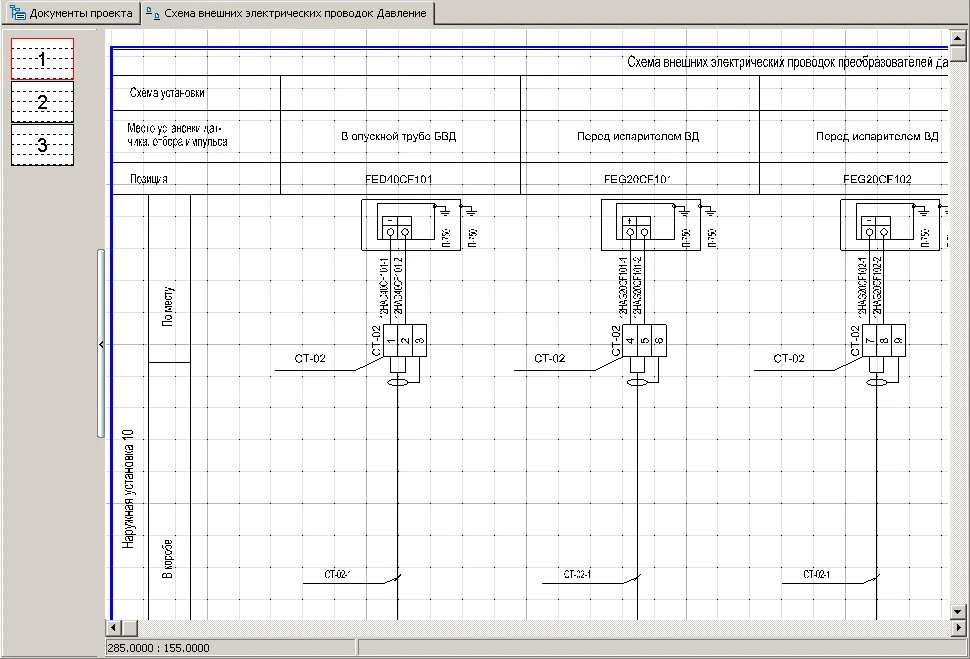Click the 'В опускной трубе БВД' cell
The height and width of the screenshot is (659, 970).
click(399, 135)
